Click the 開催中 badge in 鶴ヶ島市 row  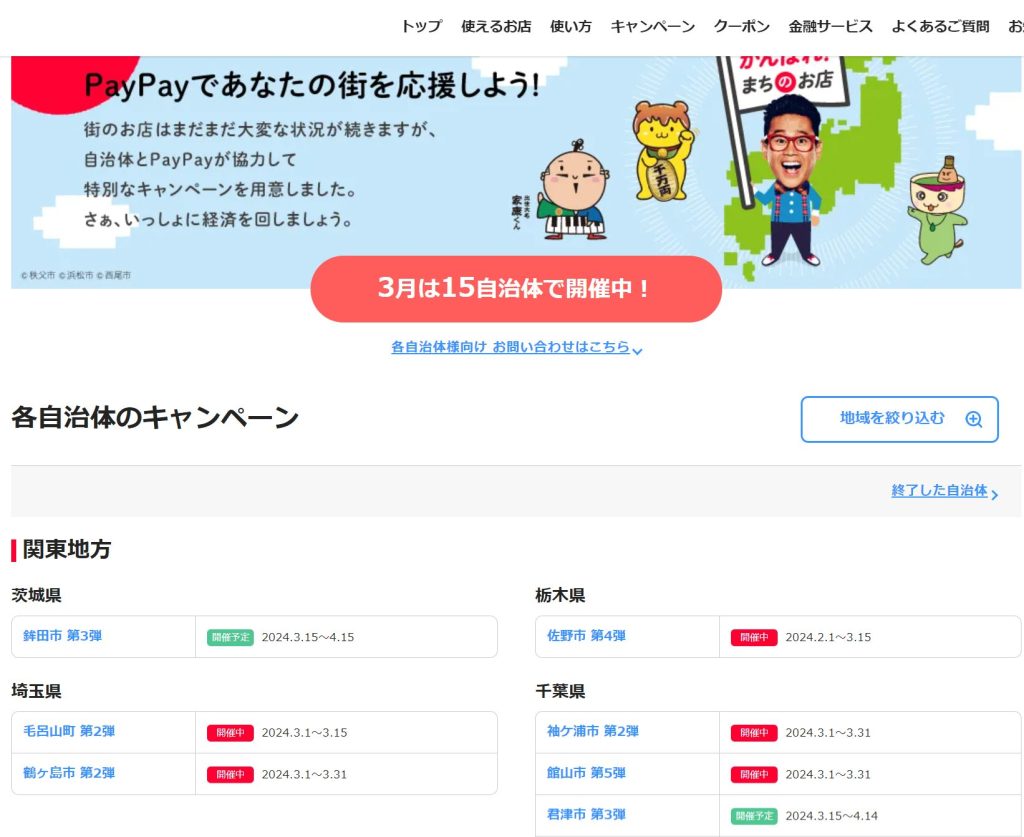click(230, 774)
